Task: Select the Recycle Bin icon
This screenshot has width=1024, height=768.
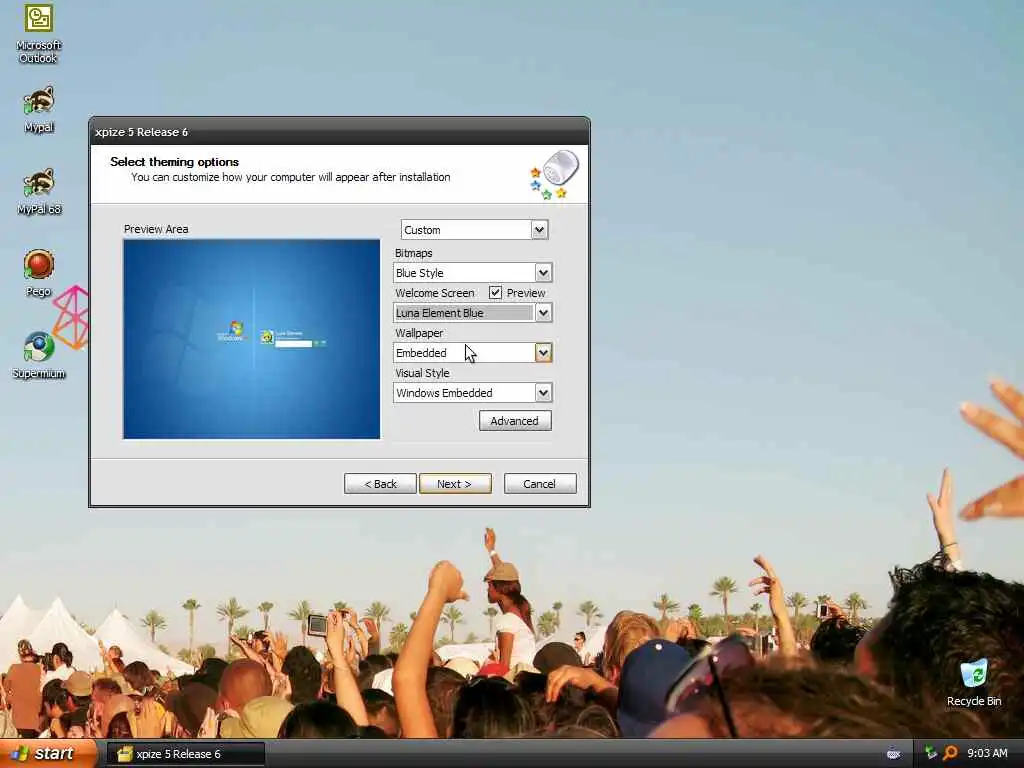Action: pyautogui.click(x=974, y=683)
